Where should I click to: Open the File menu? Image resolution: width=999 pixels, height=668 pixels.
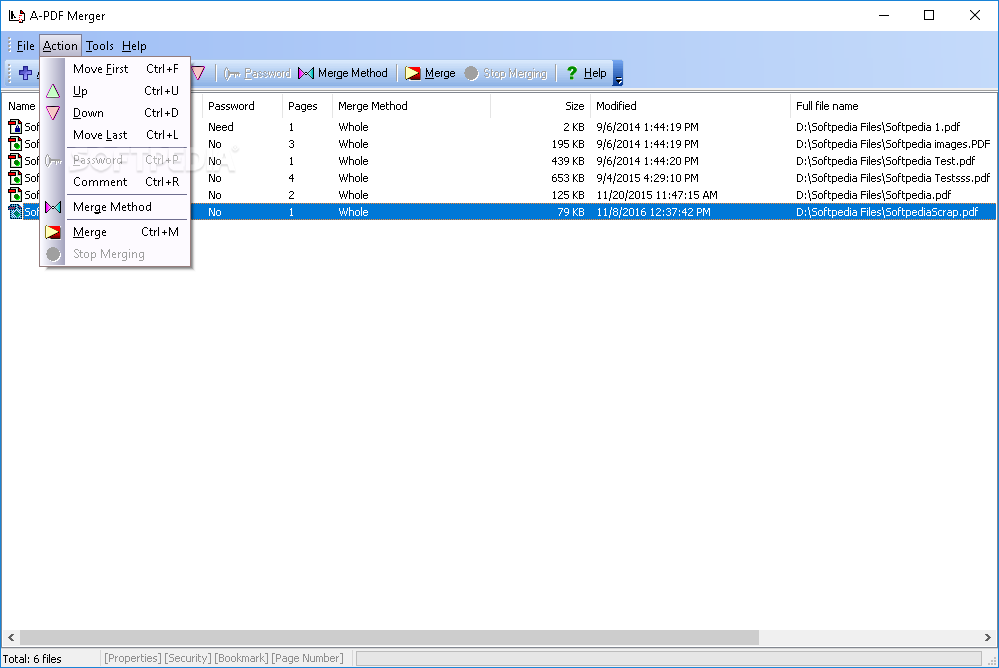click(x=25, y=46)
